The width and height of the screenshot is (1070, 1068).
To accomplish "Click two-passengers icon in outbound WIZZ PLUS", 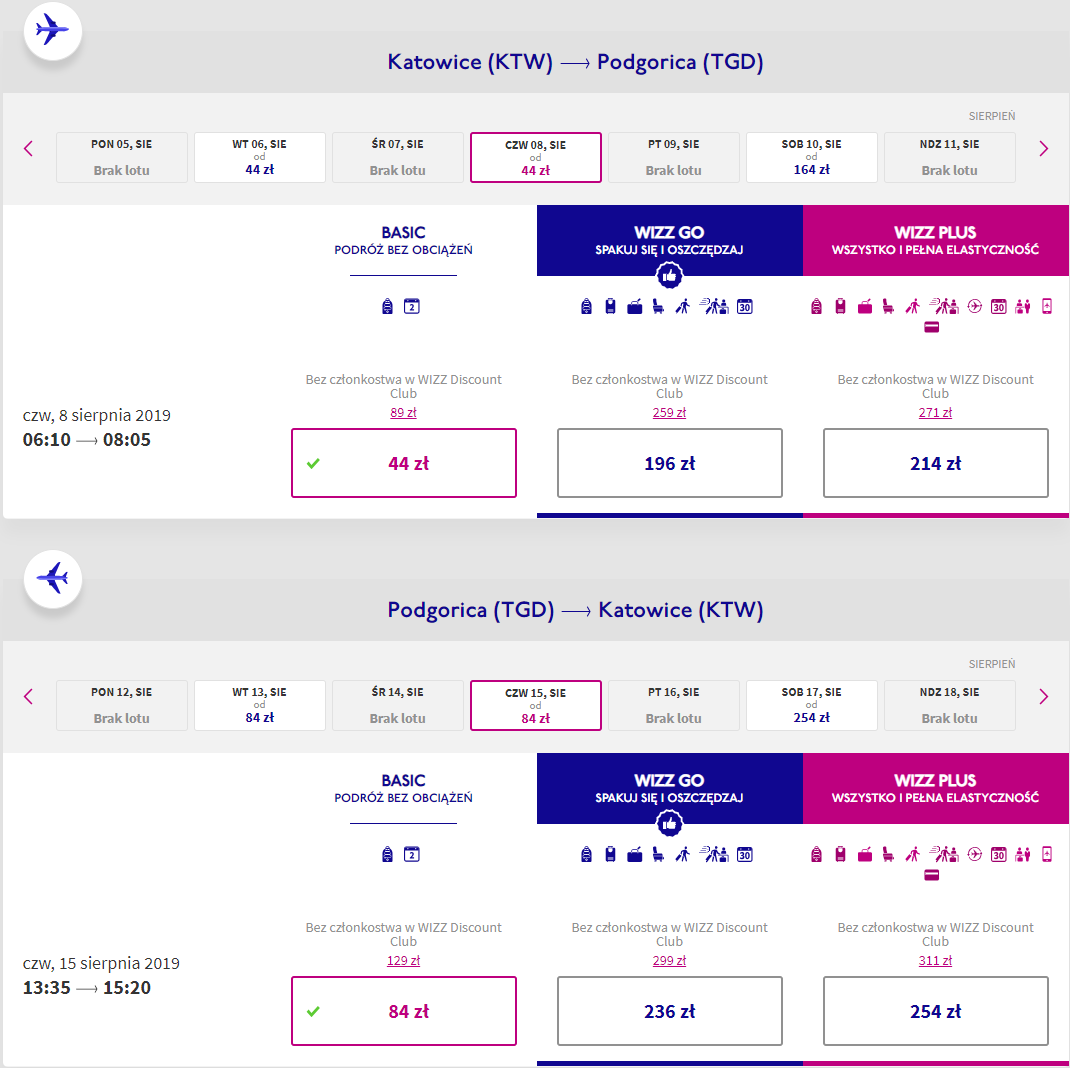I will 1022,306.
